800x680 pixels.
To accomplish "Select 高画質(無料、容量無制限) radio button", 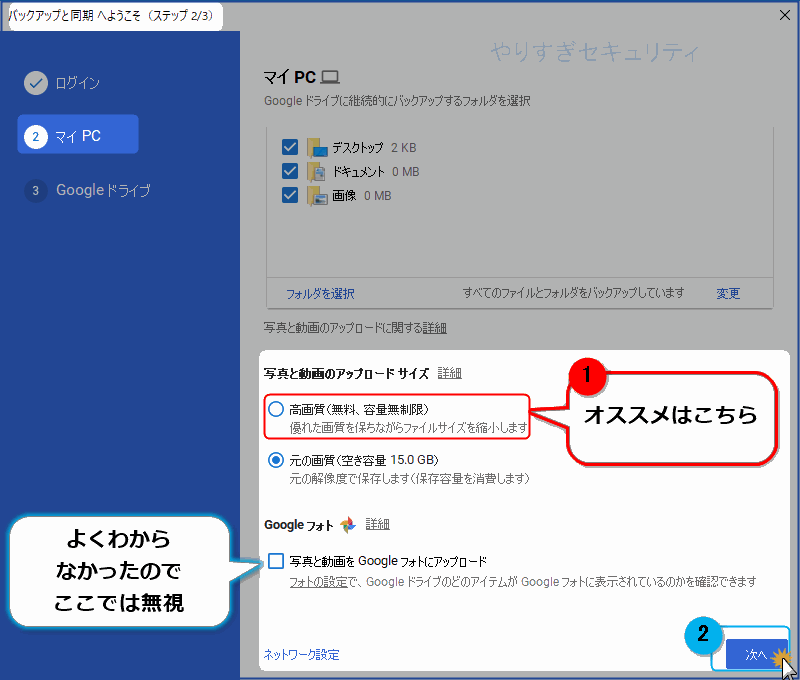I will pos(276,409).
